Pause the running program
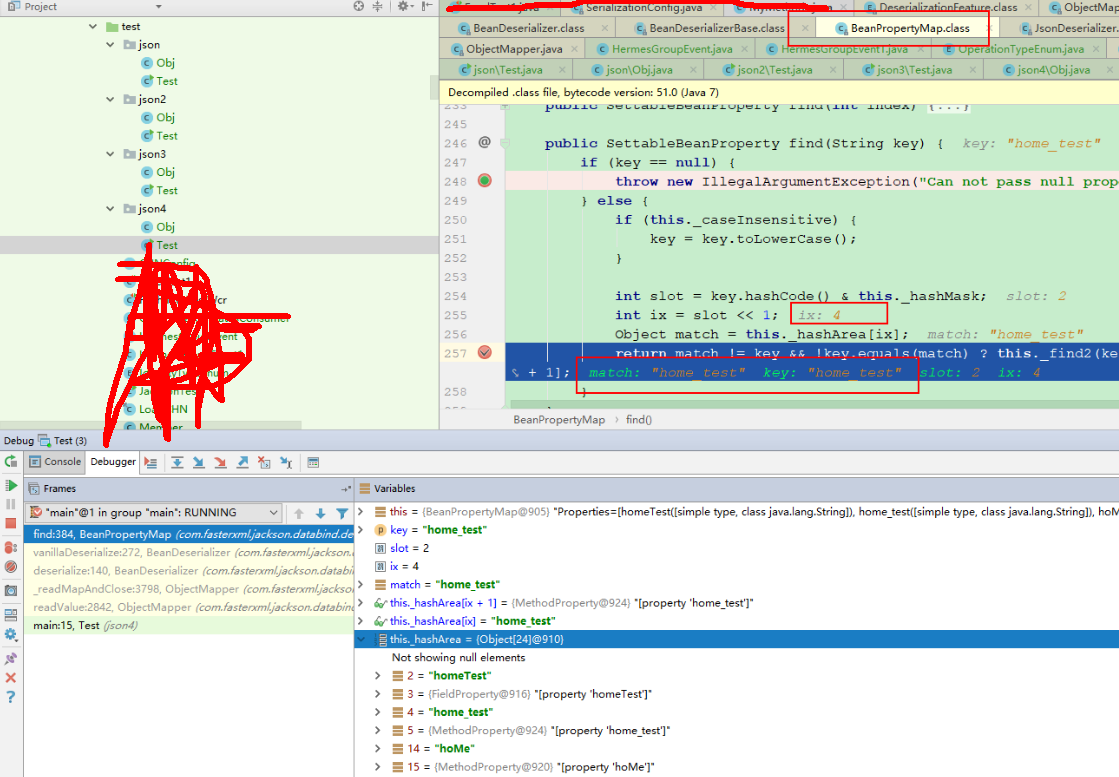This screenshot has height=777, width=1119. tap(11, 504)
